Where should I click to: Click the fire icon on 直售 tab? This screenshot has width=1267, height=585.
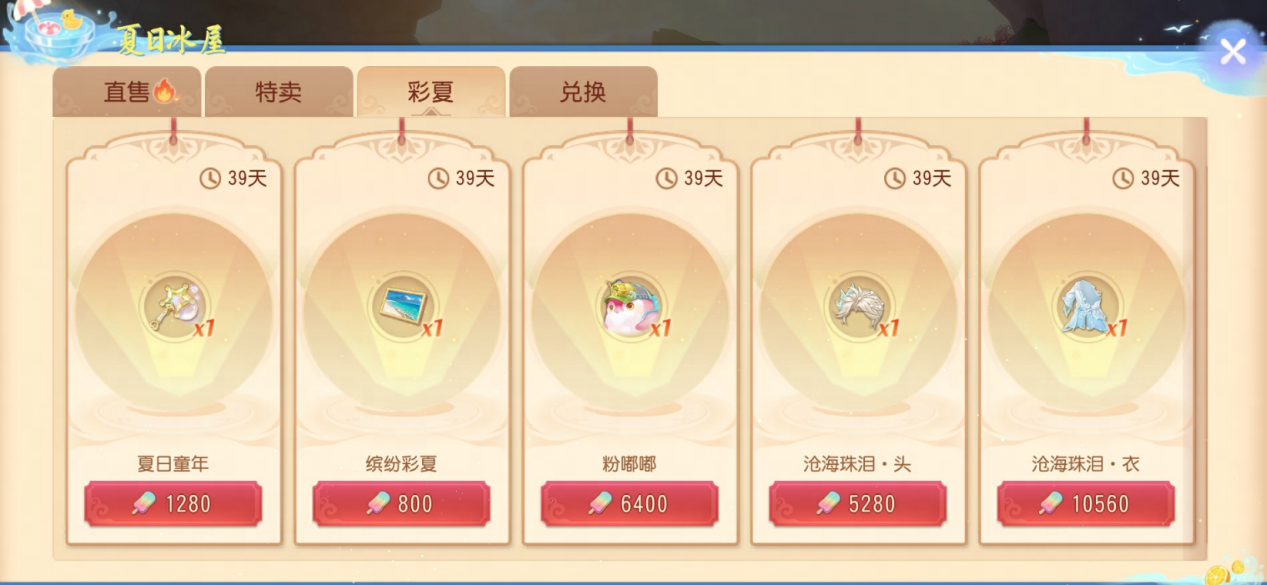pos(165,92)
